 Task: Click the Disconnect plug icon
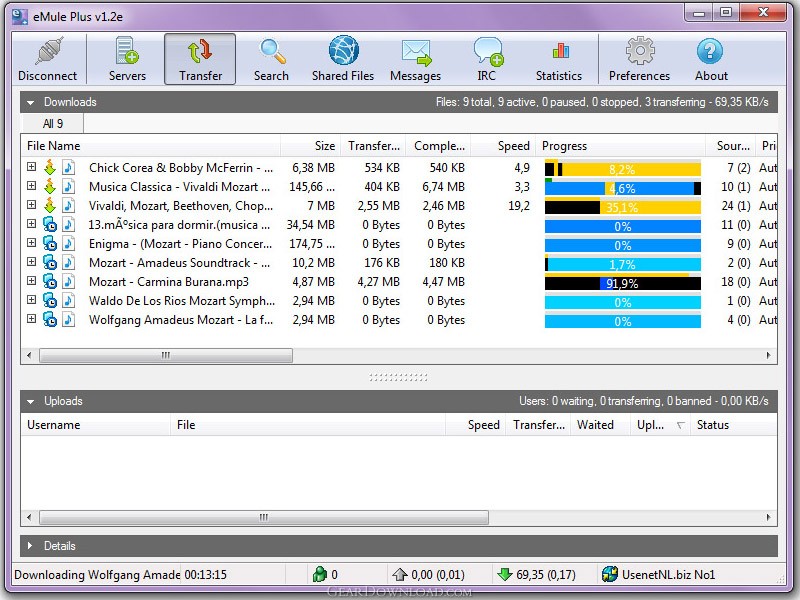pos(49,51)
